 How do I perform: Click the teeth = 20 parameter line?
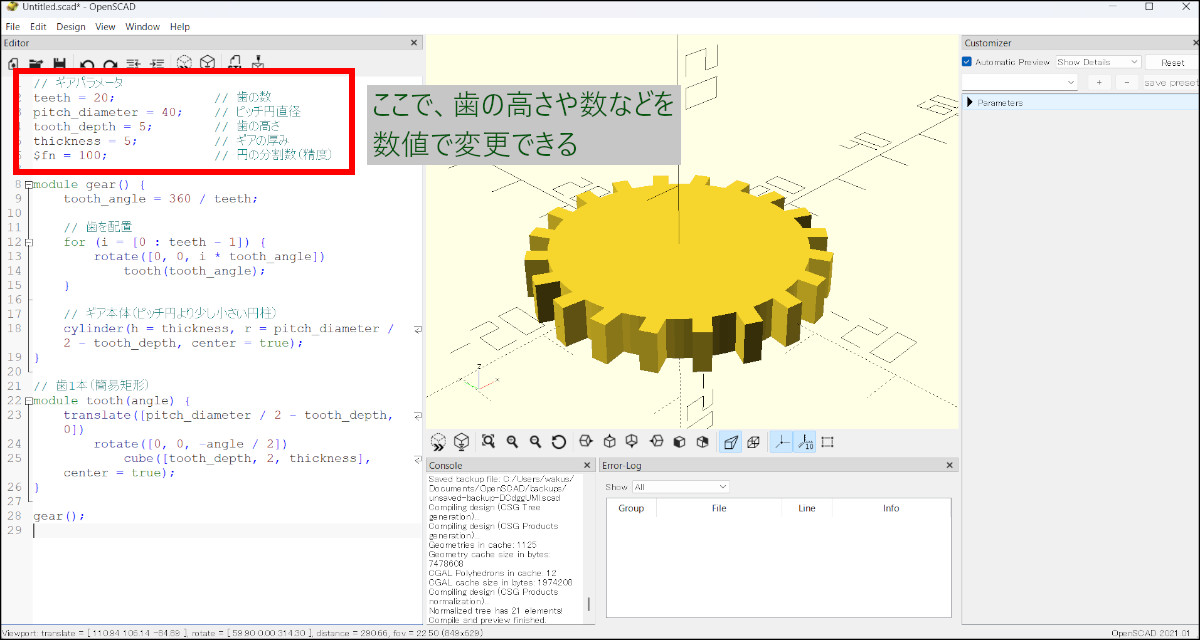pyautogui.click(x=74, y=98)
